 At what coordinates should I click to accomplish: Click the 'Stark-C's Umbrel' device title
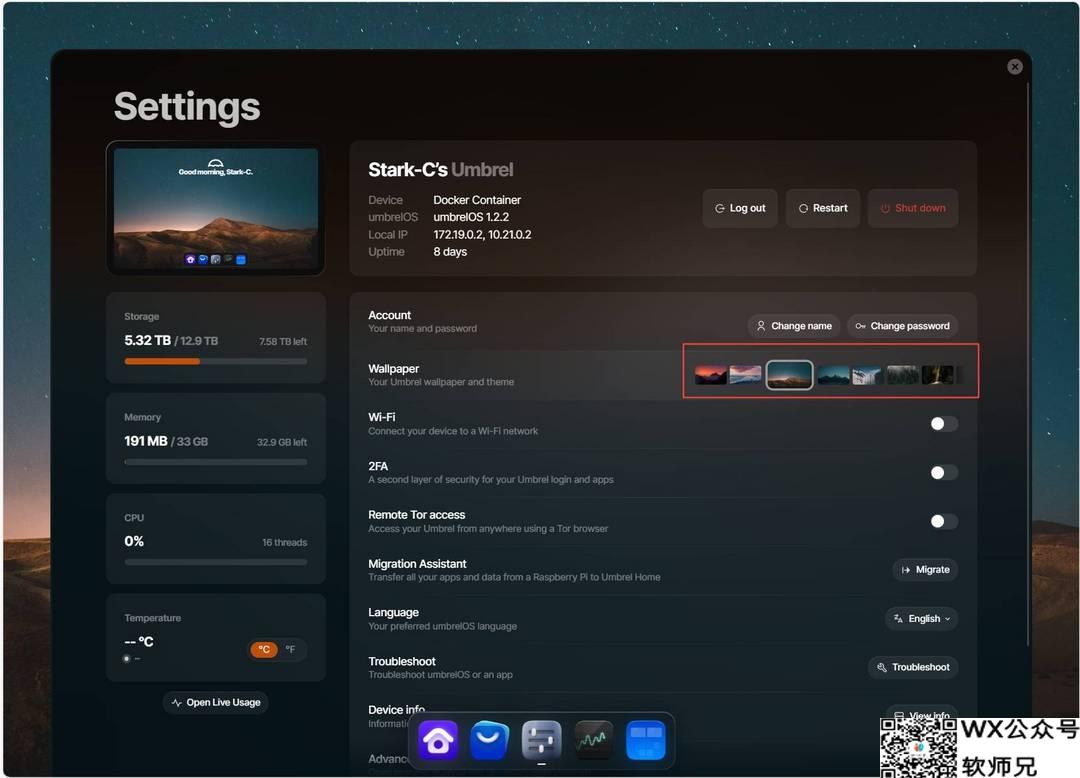click(x=441, y=169)
